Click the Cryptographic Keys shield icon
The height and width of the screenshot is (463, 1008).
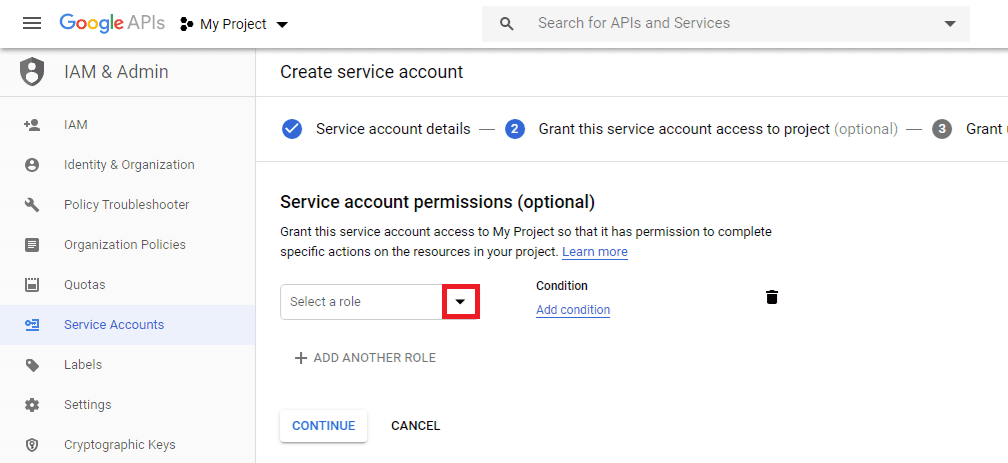(32, 445)
